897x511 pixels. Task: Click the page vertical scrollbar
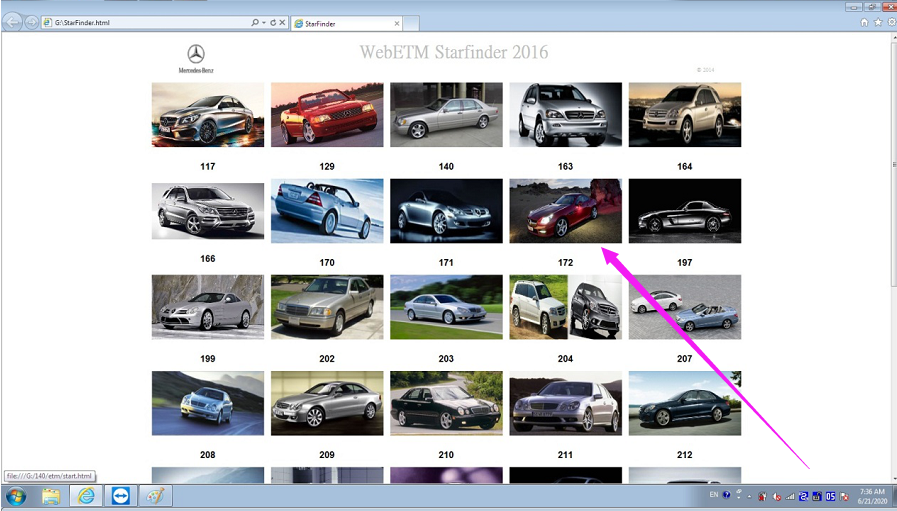click(893, 258)
